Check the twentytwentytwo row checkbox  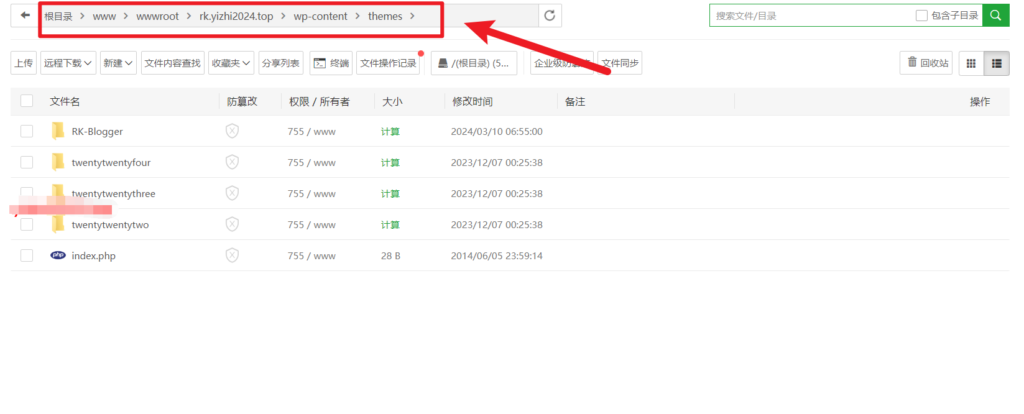[27, 224]
